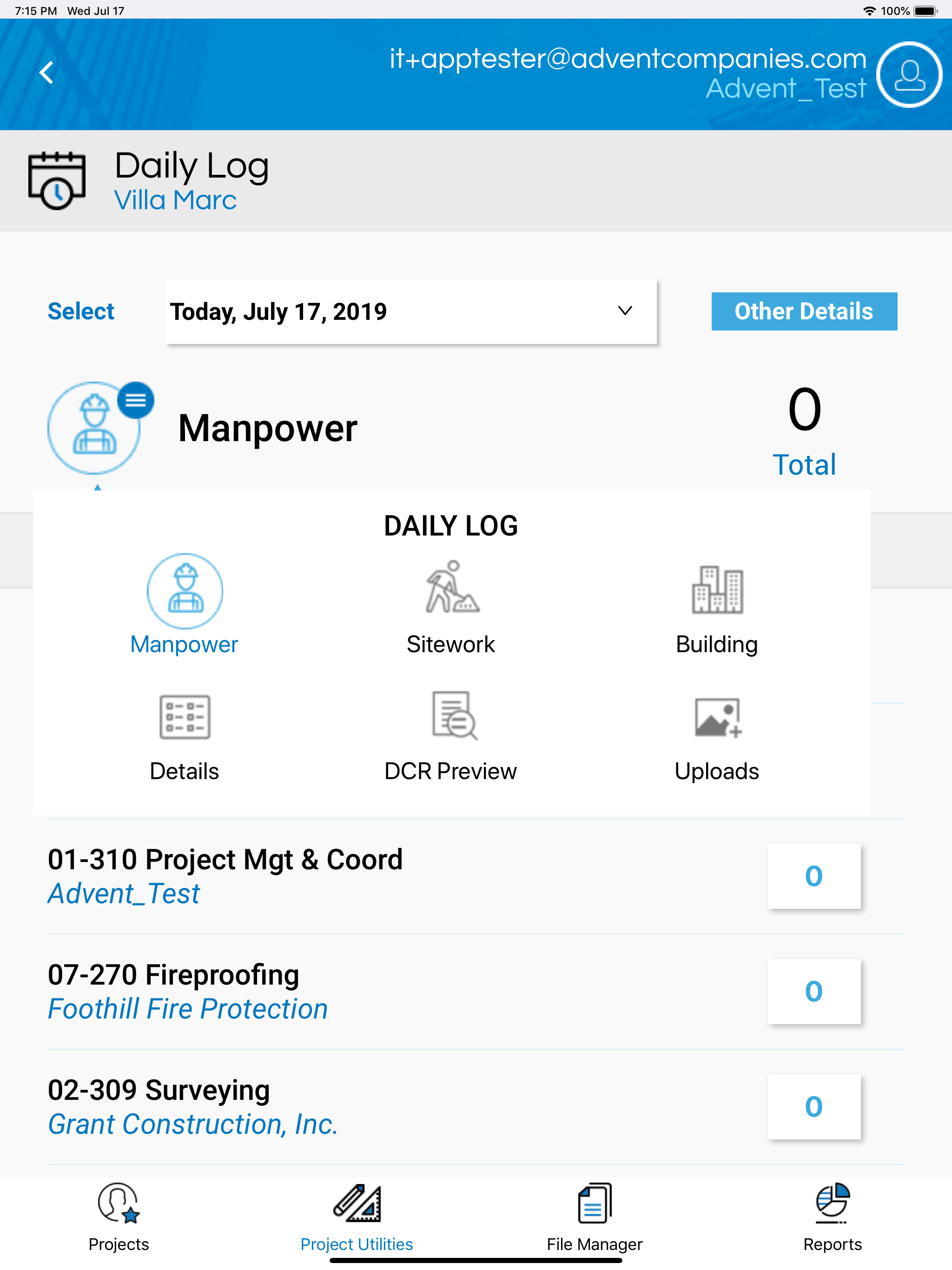Screen dimensions: 952x1270
Task: Select Manpower in Daily Log popup
Action: (x=185, y=591)
